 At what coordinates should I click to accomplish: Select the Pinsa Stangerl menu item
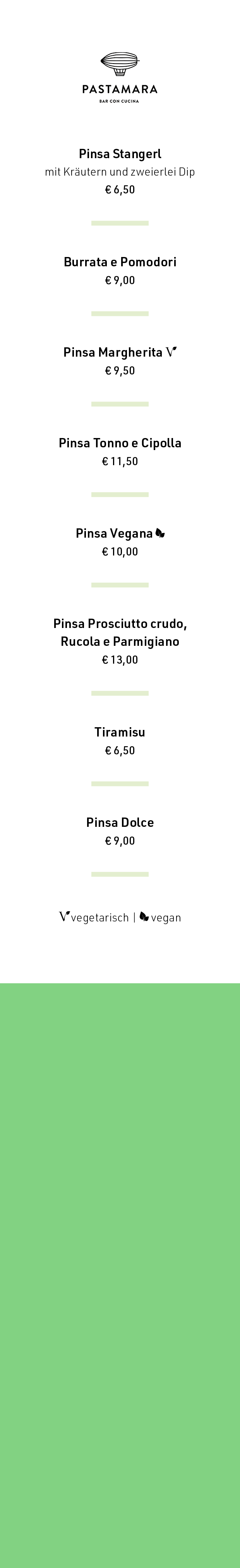[120, 154]
